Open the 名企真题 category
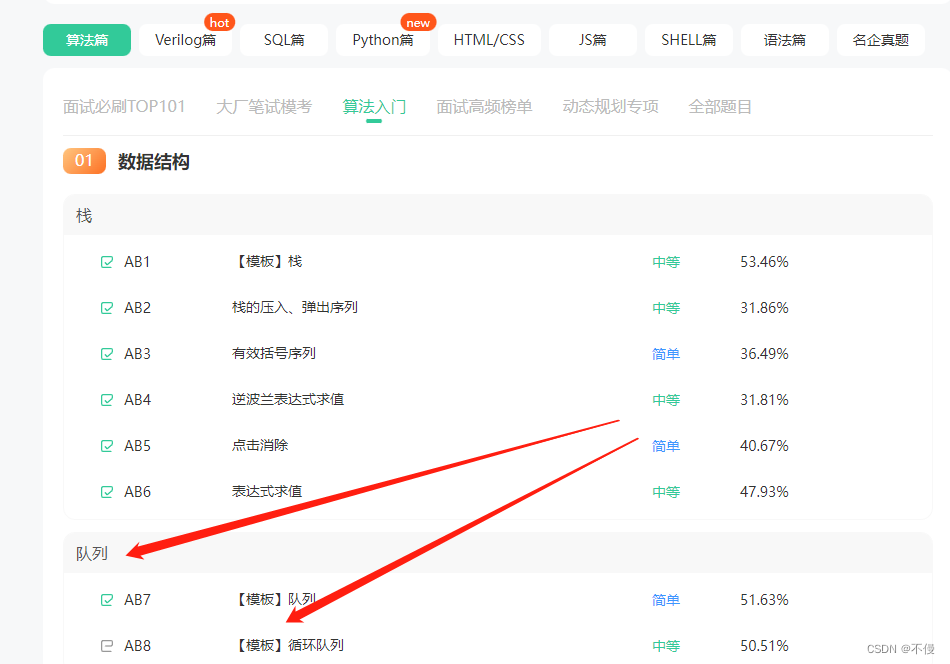The image size is (950, 664). tap(881, 40)
